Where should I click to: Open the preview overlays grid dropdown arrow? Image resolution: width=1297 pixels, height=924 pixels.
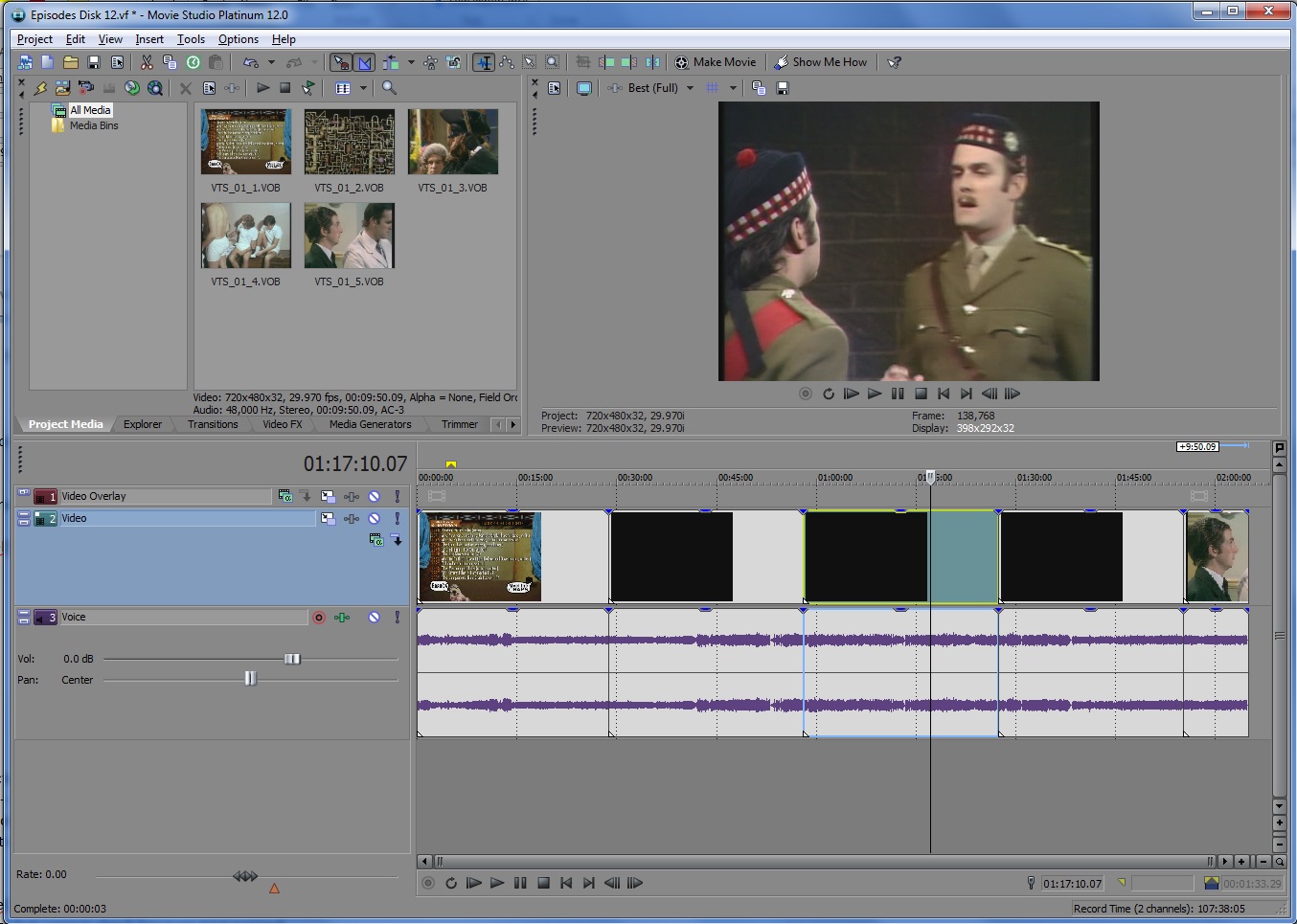733,88
